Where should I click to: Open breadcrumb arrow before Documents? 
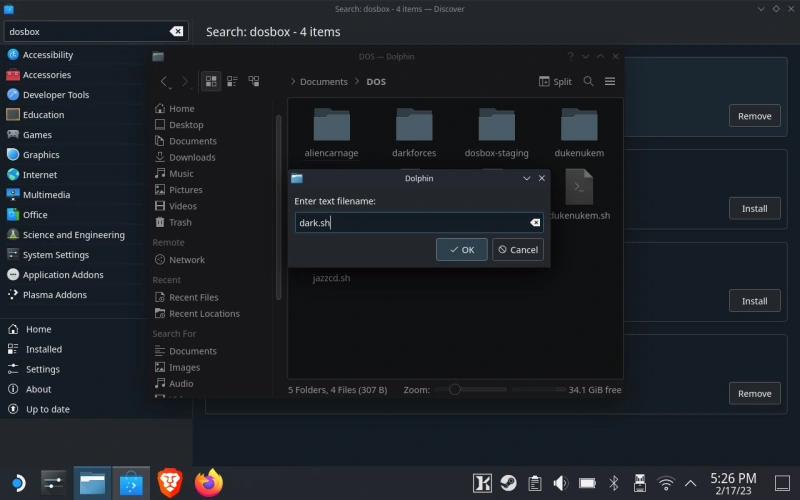click(292, 82)
